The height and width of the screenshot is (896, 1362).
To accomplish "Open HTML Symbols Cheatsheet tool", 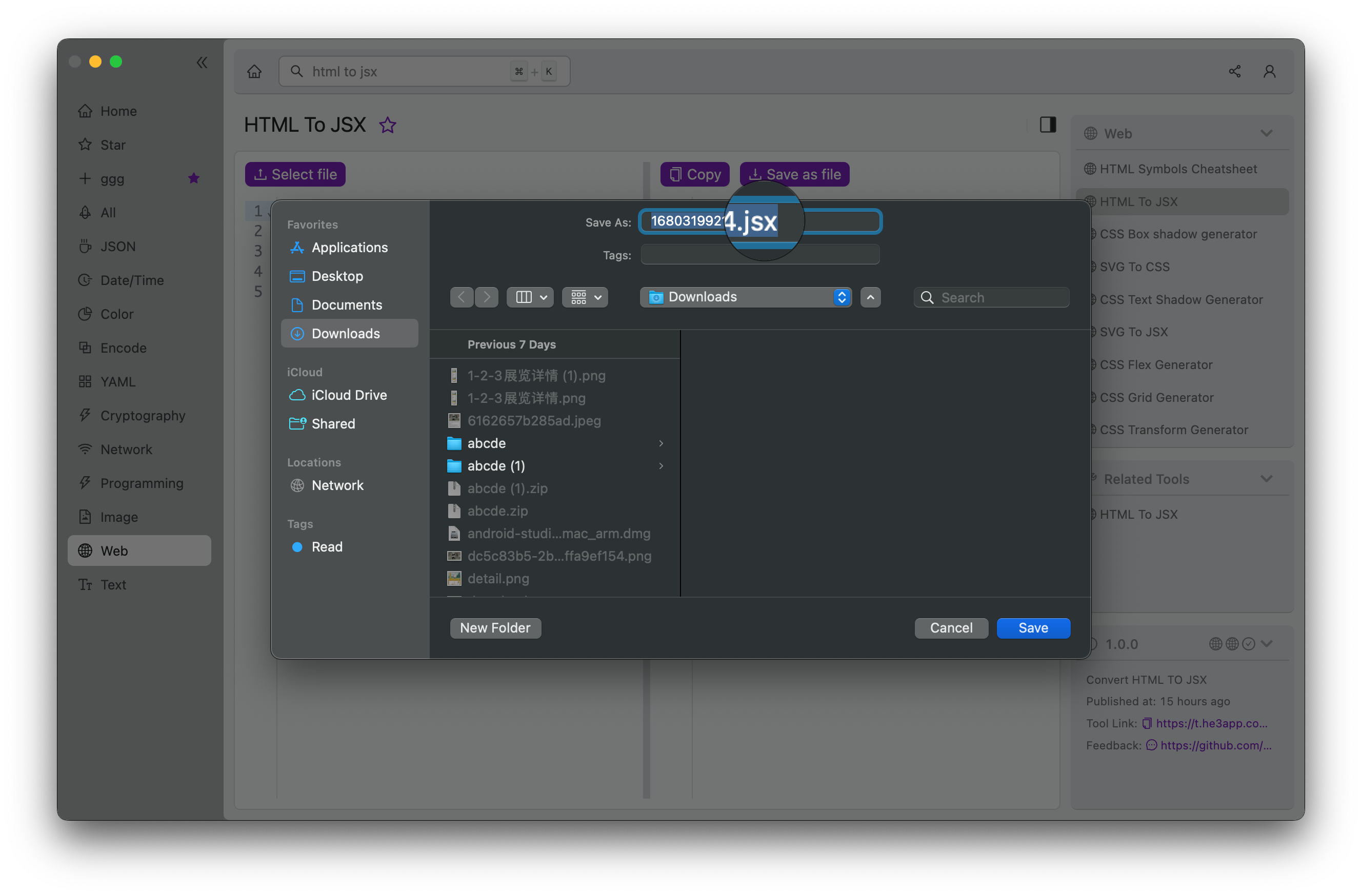I will tap(1178, 169).
